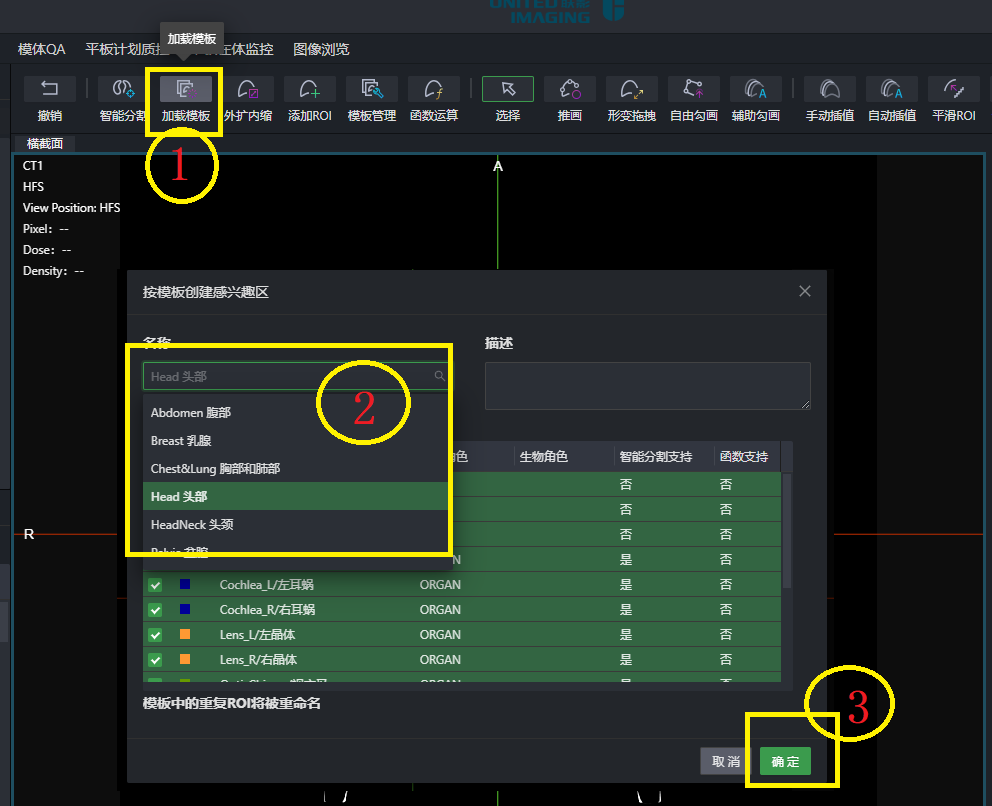Uncheck the Lens_L/左晶体 checkbox

155,635
